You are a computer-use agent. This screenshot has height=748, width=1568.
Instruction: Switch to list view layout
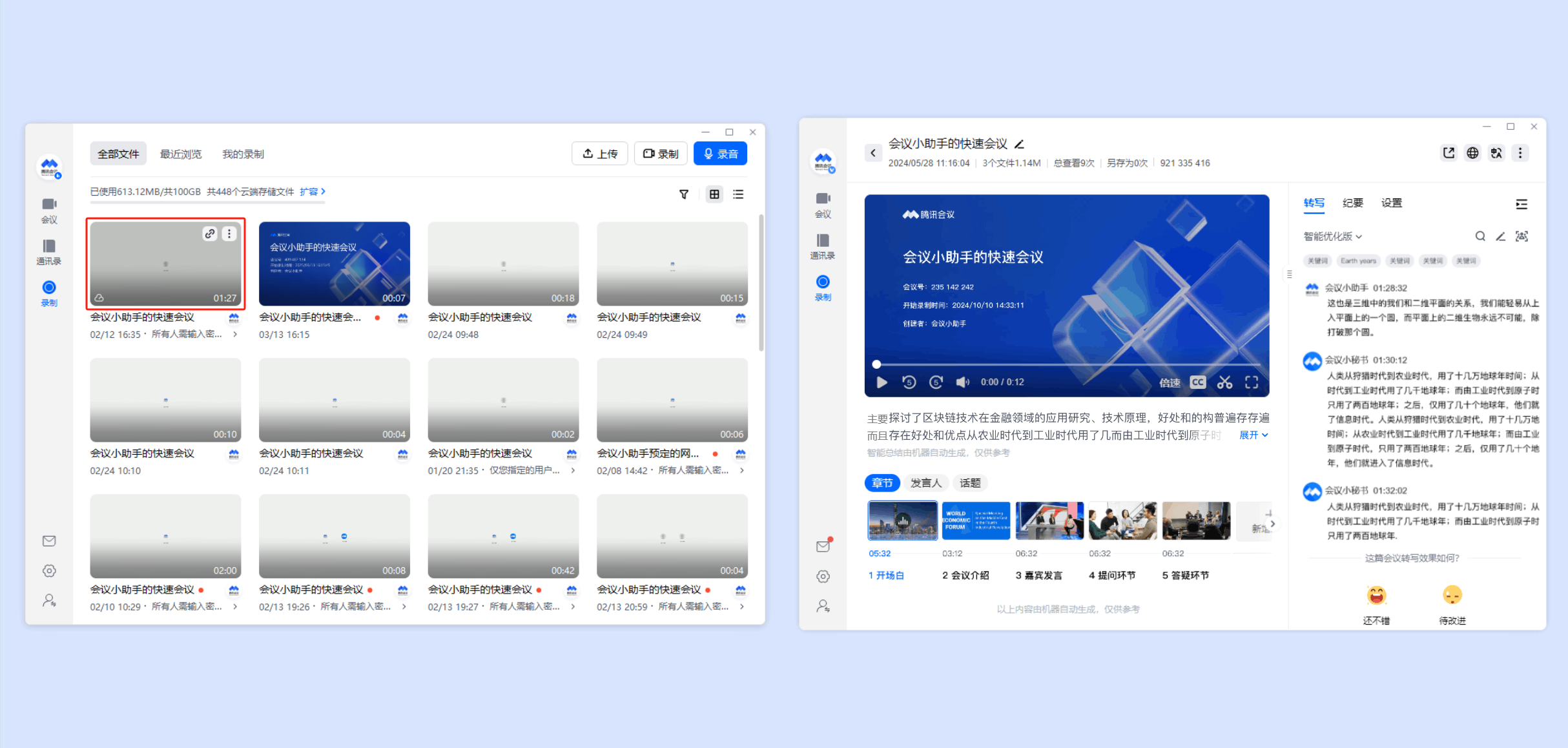pos(738,194)
